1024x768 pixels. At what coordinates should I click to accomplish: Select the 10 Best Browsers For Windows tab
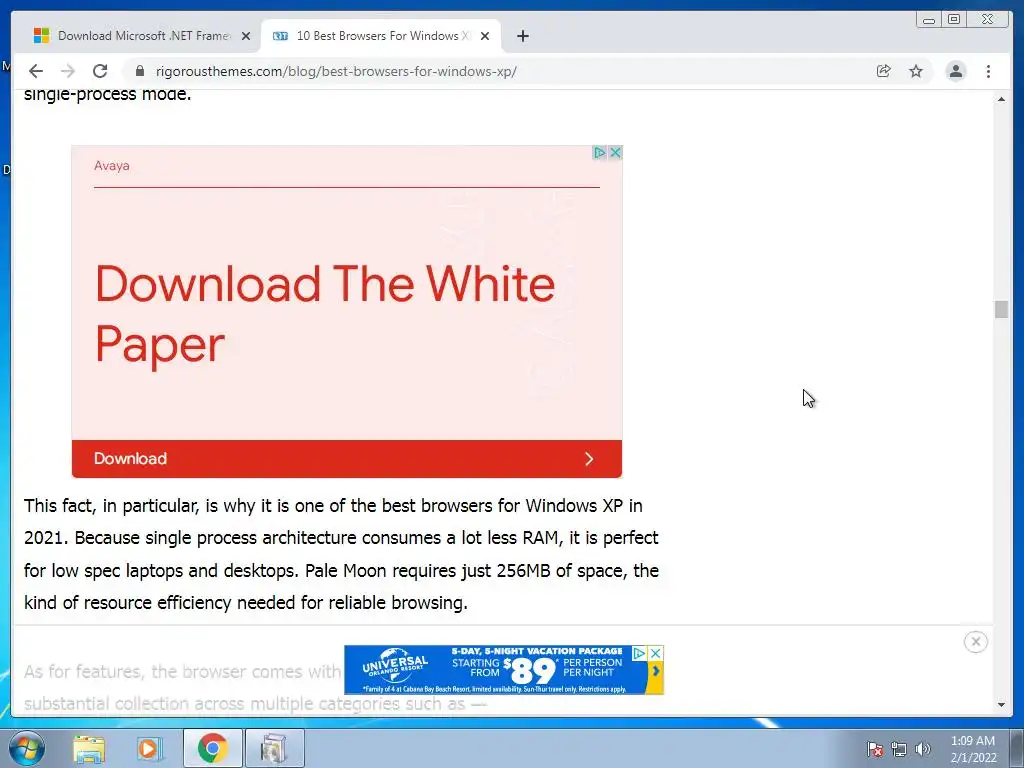tap(380, 36)
